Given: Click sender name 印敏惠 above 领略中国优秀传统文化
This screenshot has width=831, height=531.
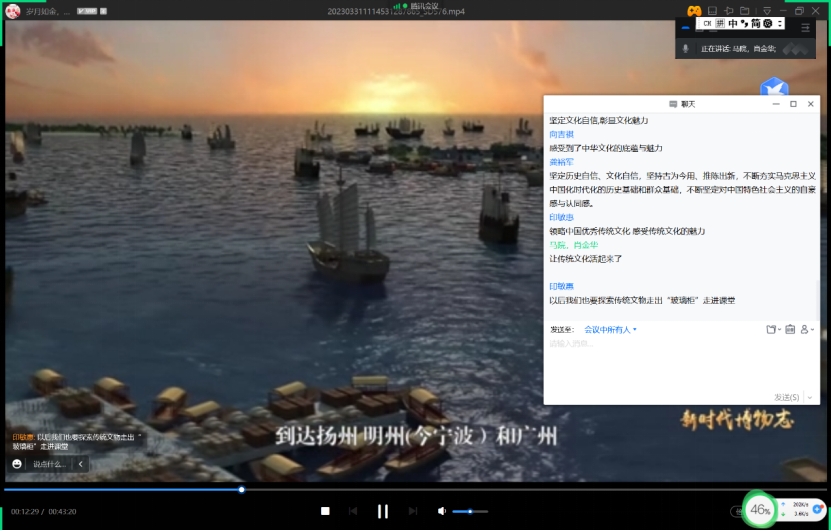Looking at the screenshot, I should [561, 217].
